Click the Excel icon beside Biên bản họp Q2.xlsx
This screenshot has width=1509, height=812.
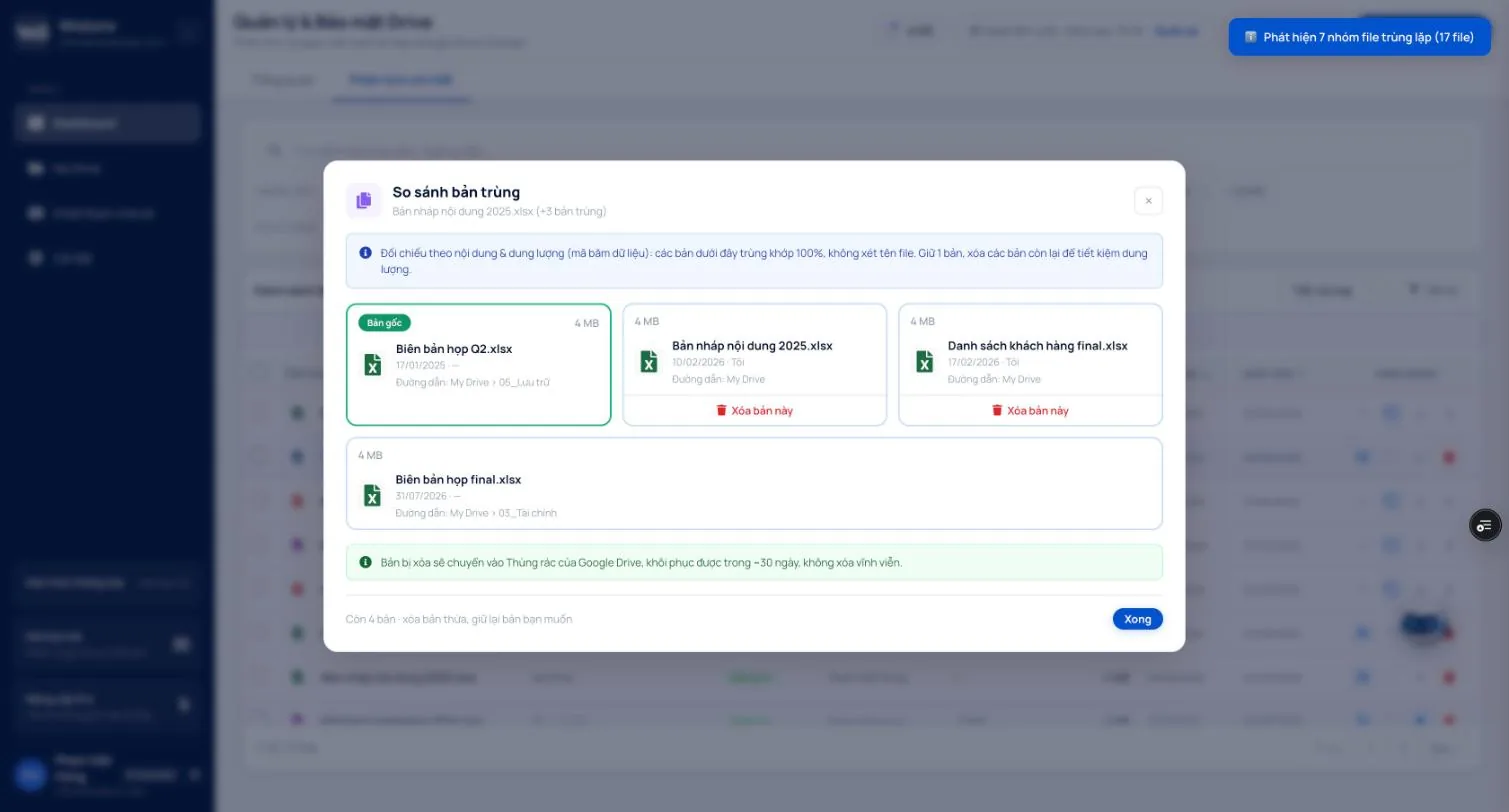point(372,365)
